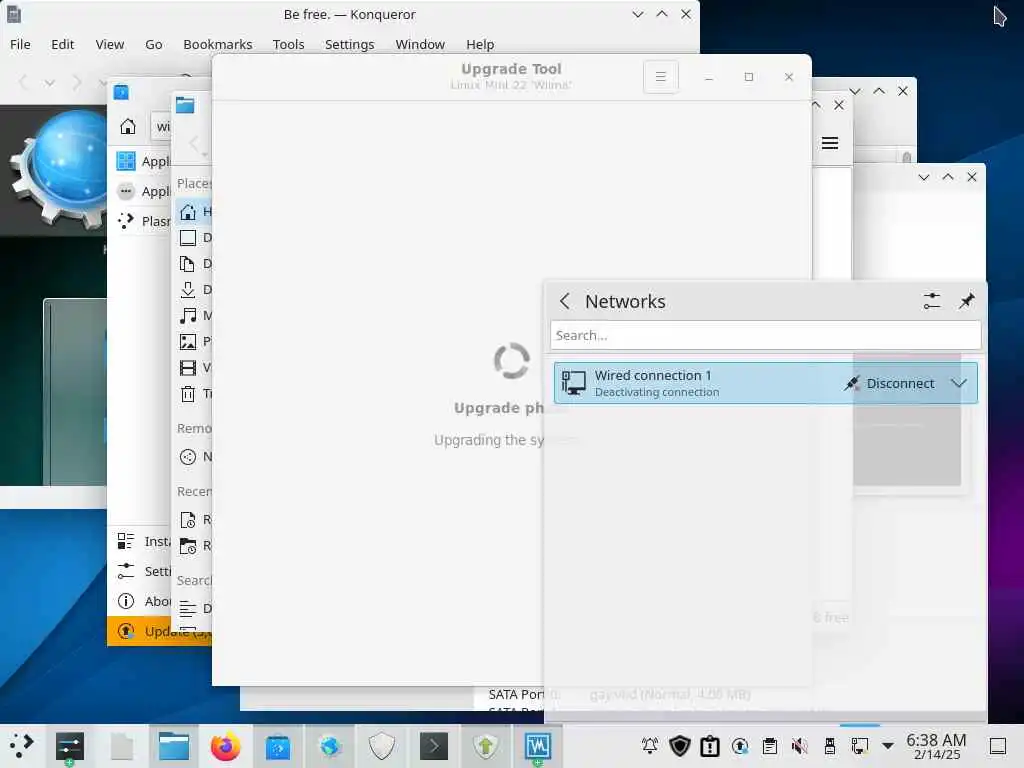
Task: Open Settings in the Discover sidebar
Action: 144,571
